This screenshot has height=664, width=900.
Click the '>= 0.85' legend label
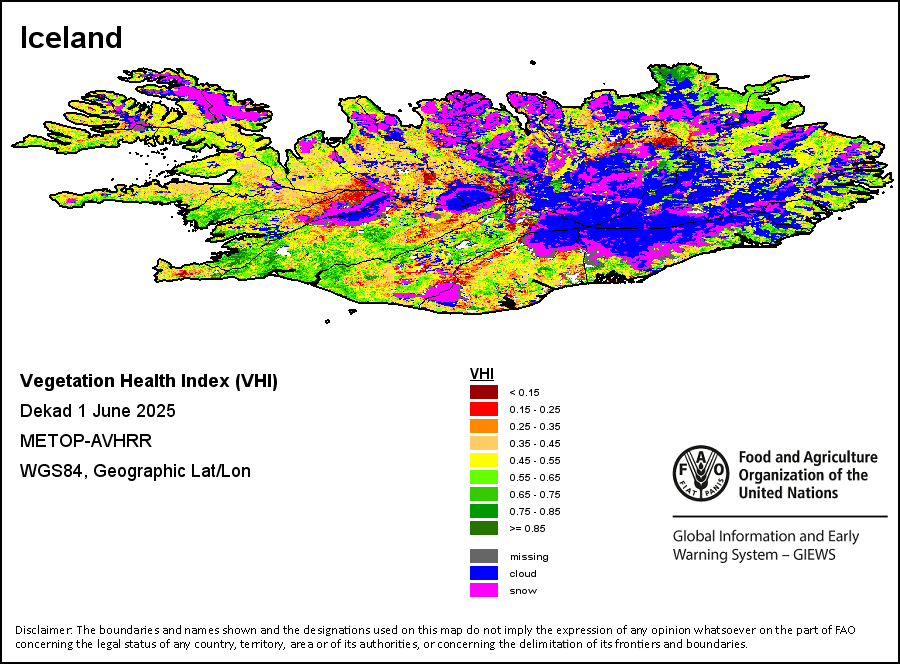coord(527,529)
